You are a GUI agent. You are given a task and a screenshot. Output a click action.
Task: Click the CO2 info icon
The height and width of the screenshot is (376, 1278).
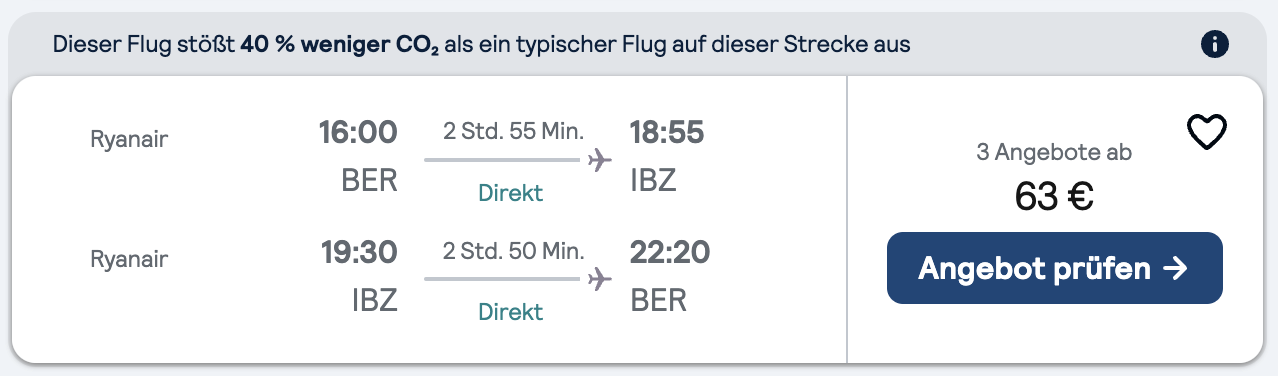pos(1215,44)
